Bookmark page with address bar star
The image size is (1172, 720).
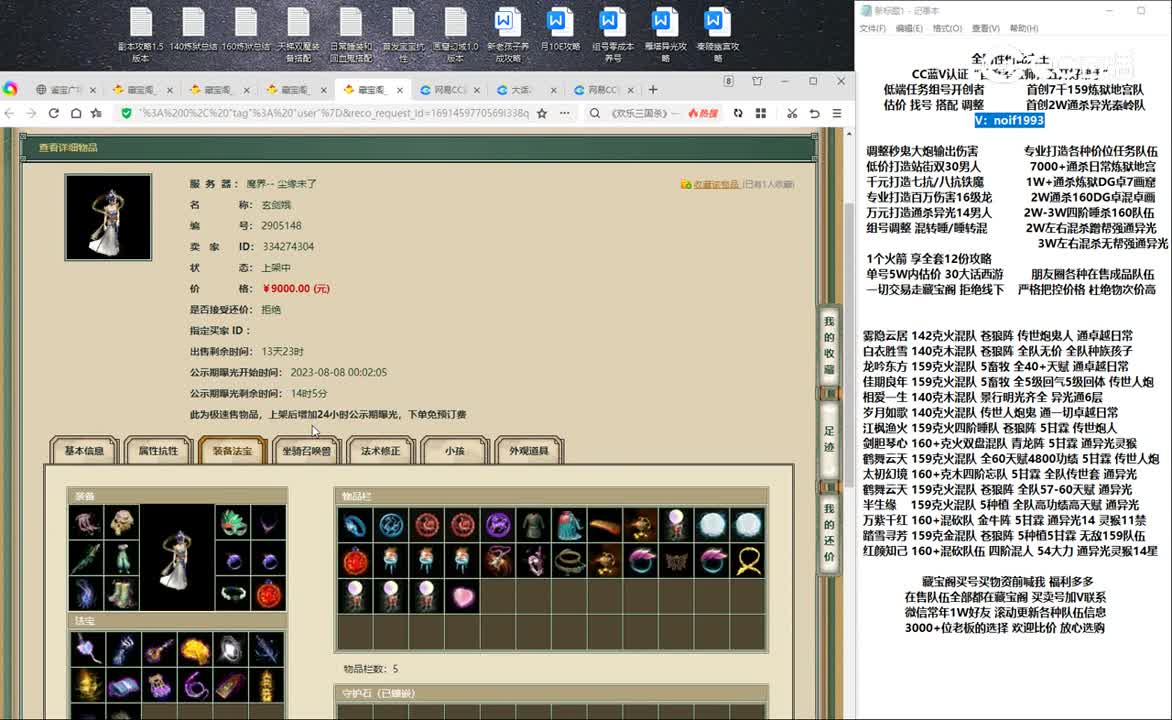pyautogui.click(x=542, y=113)
